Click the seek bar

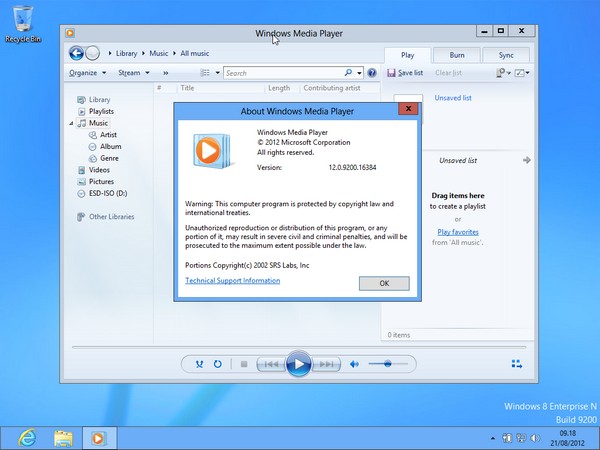click(299, 347)
